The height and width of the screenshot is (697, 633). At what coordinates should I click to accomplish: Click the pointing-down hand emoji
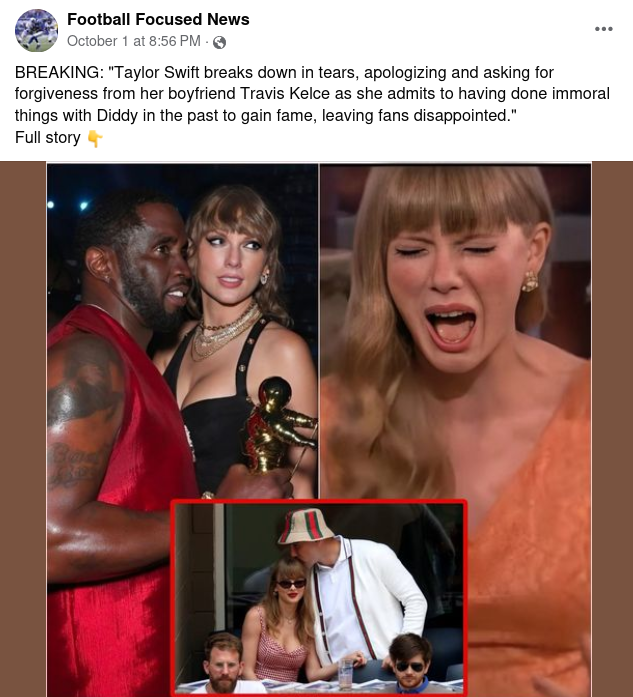[x=95, y=138]
